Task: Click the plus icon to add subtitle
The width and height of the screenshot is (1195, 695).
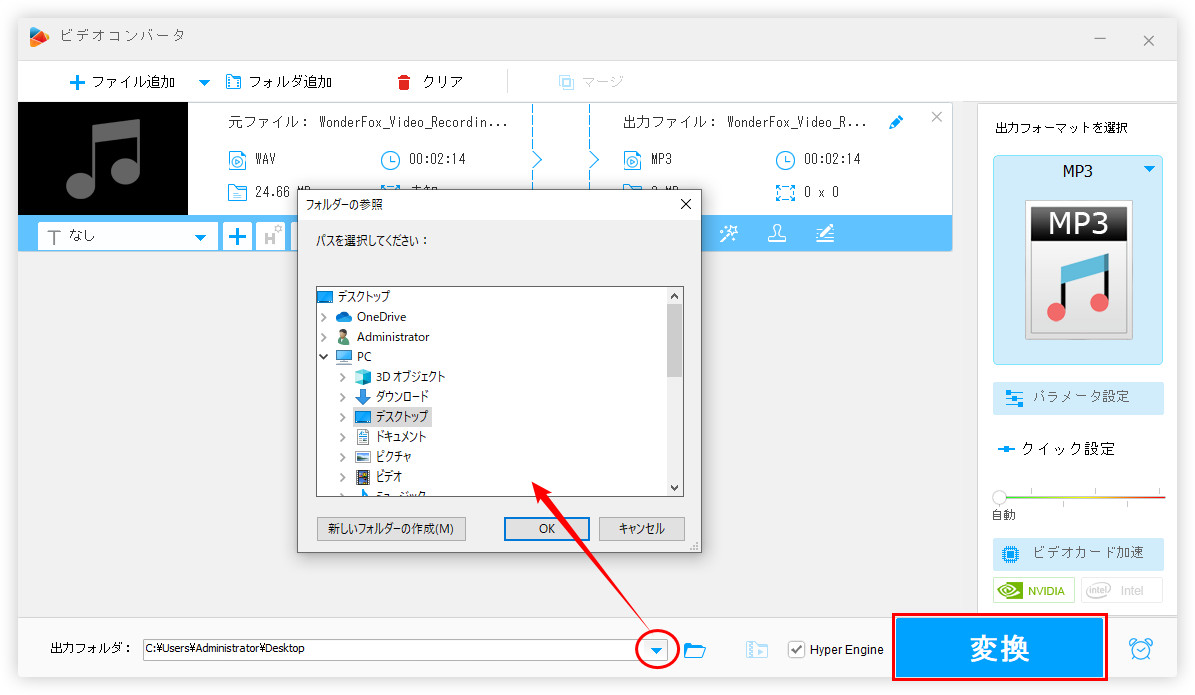Action: 237,236
